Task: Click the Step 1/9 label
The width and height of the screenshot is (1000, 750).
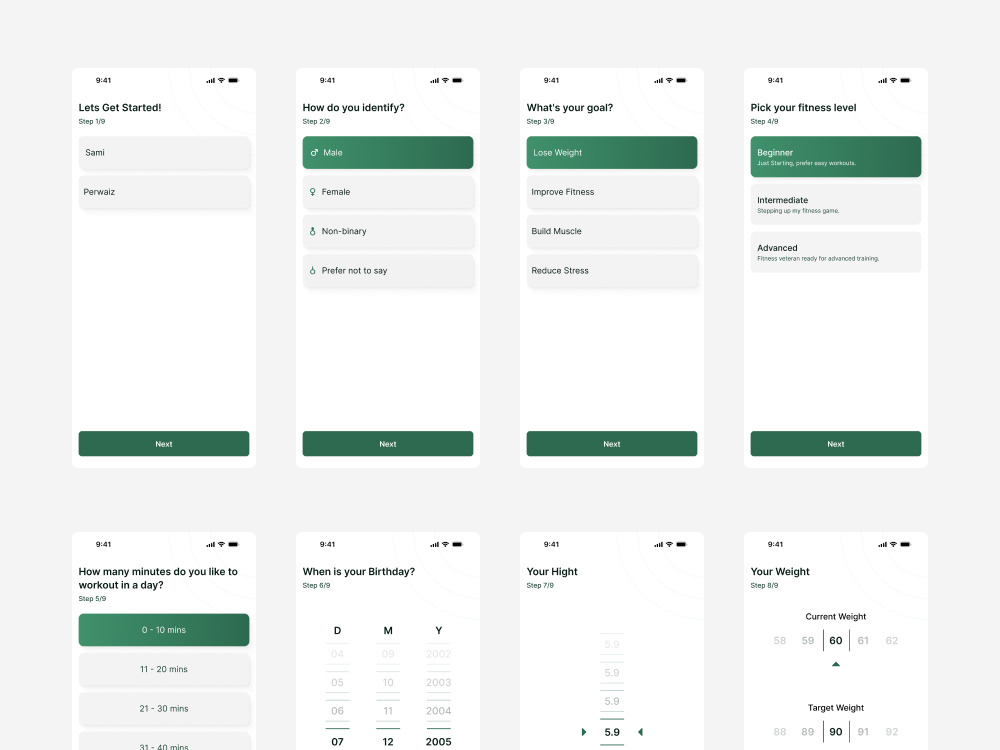Action: click(x=92, y=121)
